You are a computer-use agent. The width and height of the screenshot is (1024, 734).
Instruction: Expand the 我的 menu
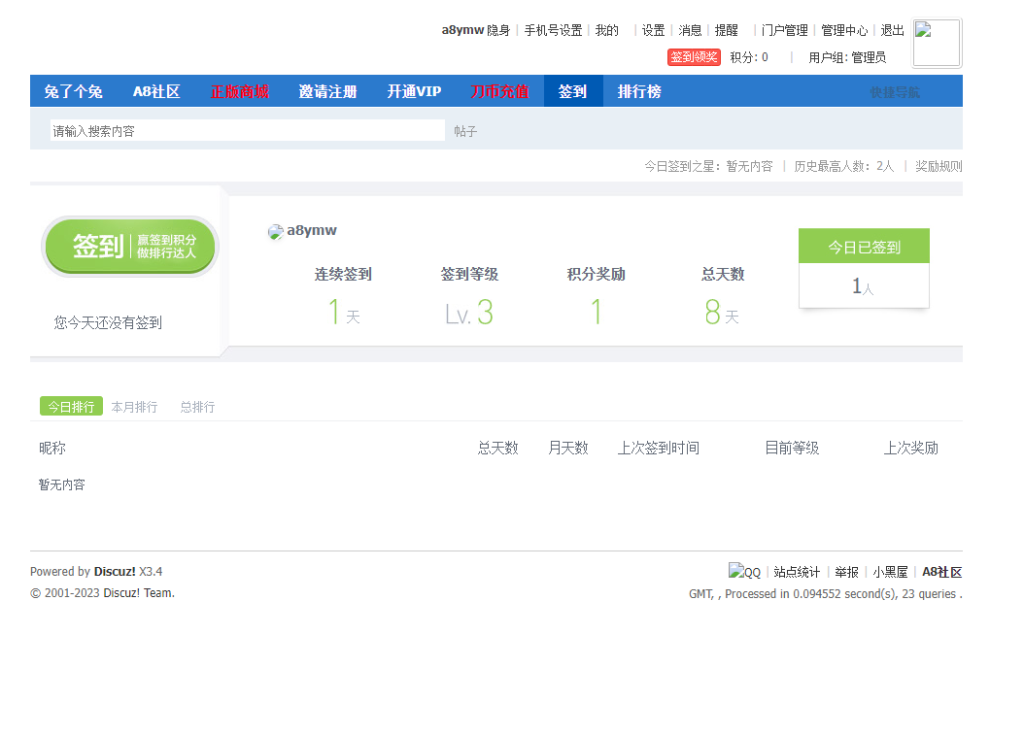[x=607, y=30]
